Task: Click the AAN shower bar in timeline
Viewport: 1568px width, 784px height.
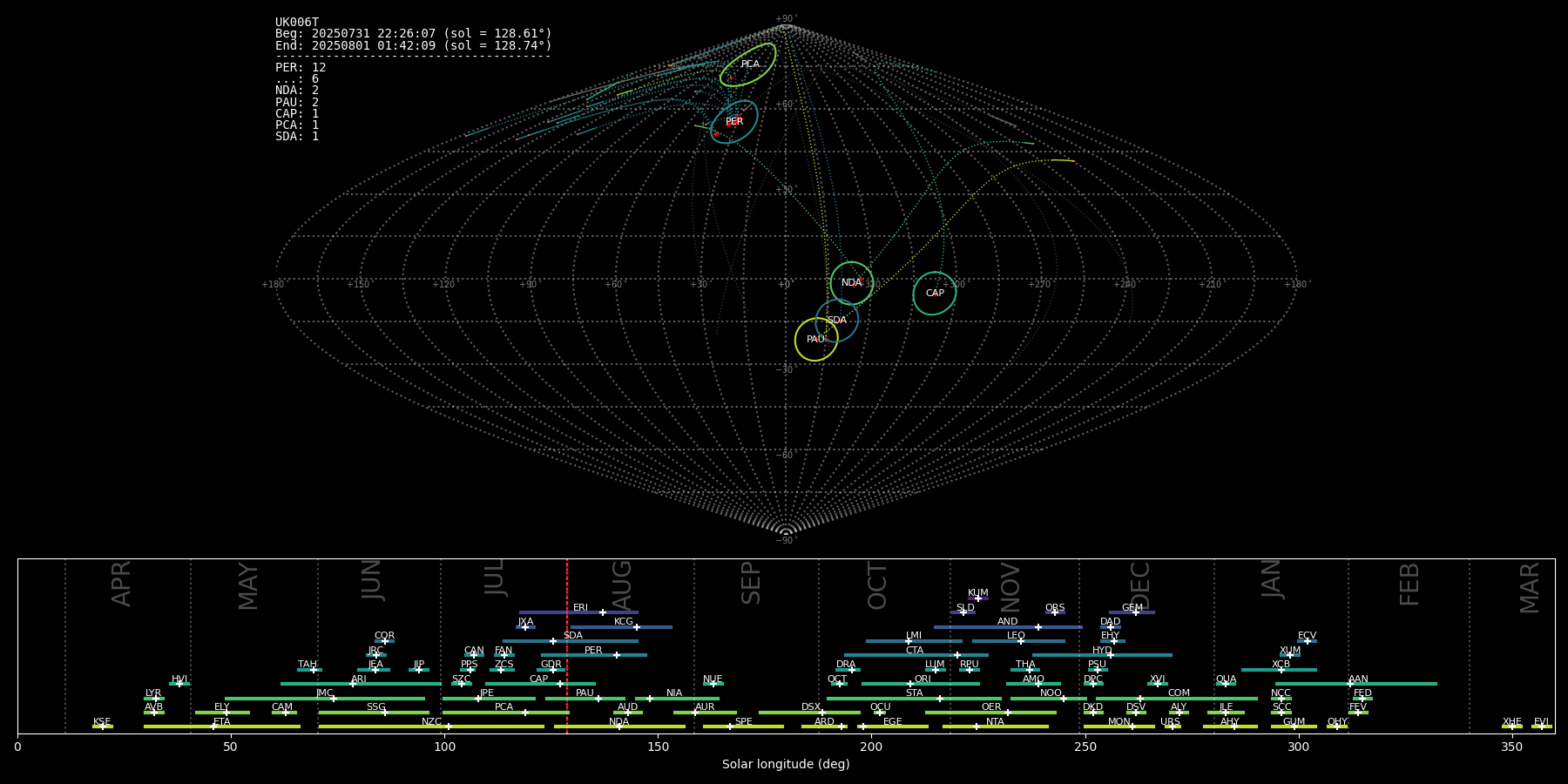Action: [x=1356, y=684]
